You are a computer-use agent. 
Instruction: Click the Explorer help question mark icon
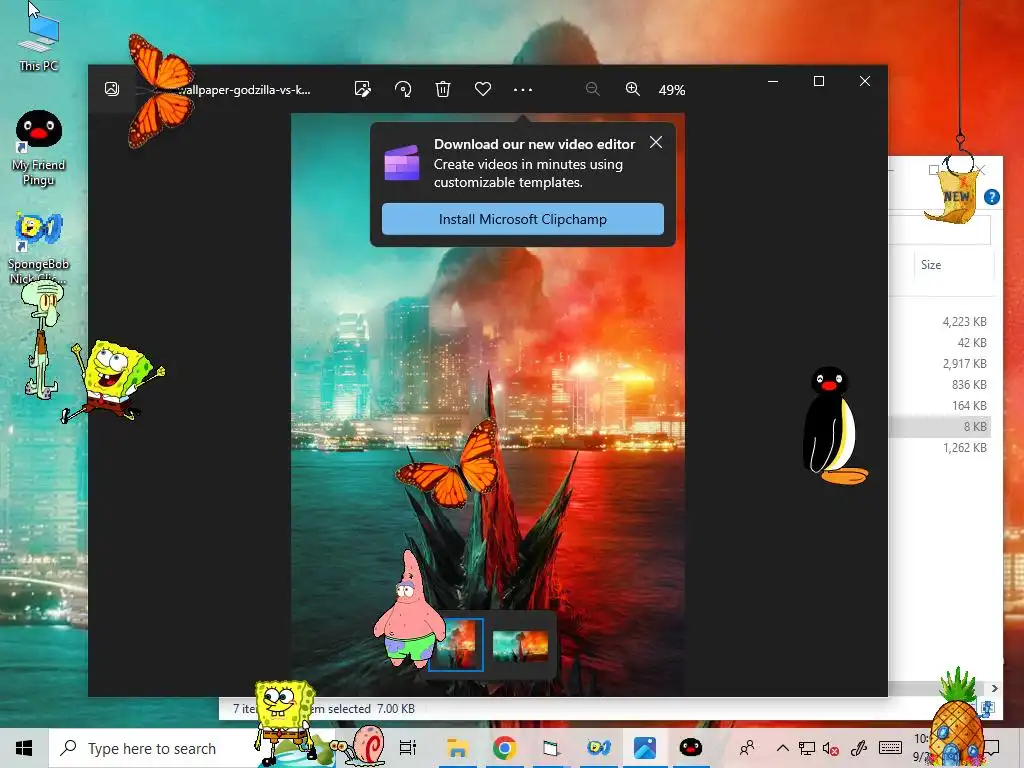point(991,197)
